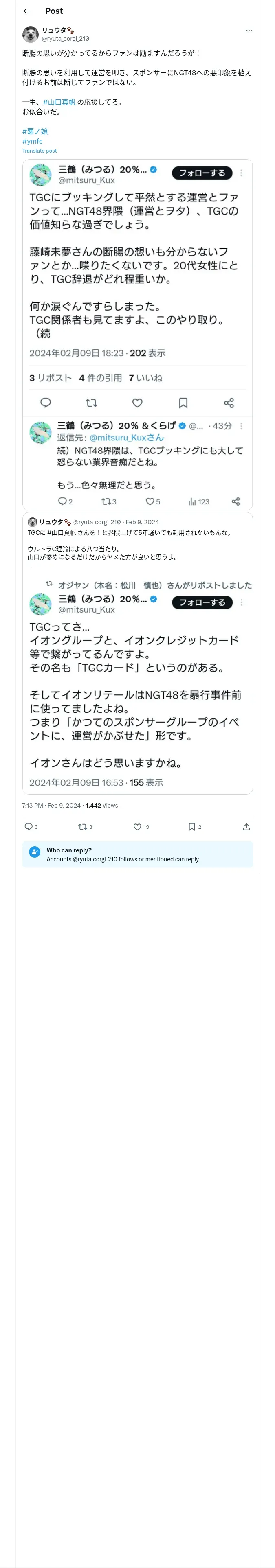Click the フォローする button in first embedded tweet

click(x=202, y=173)
